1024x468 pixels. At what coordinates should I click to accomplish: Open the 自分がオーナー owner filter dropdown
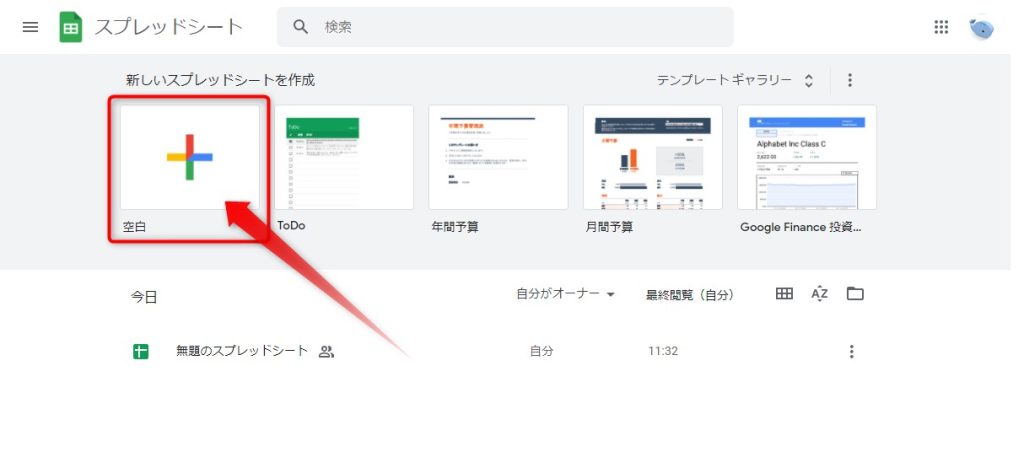(x=566, y=294)
